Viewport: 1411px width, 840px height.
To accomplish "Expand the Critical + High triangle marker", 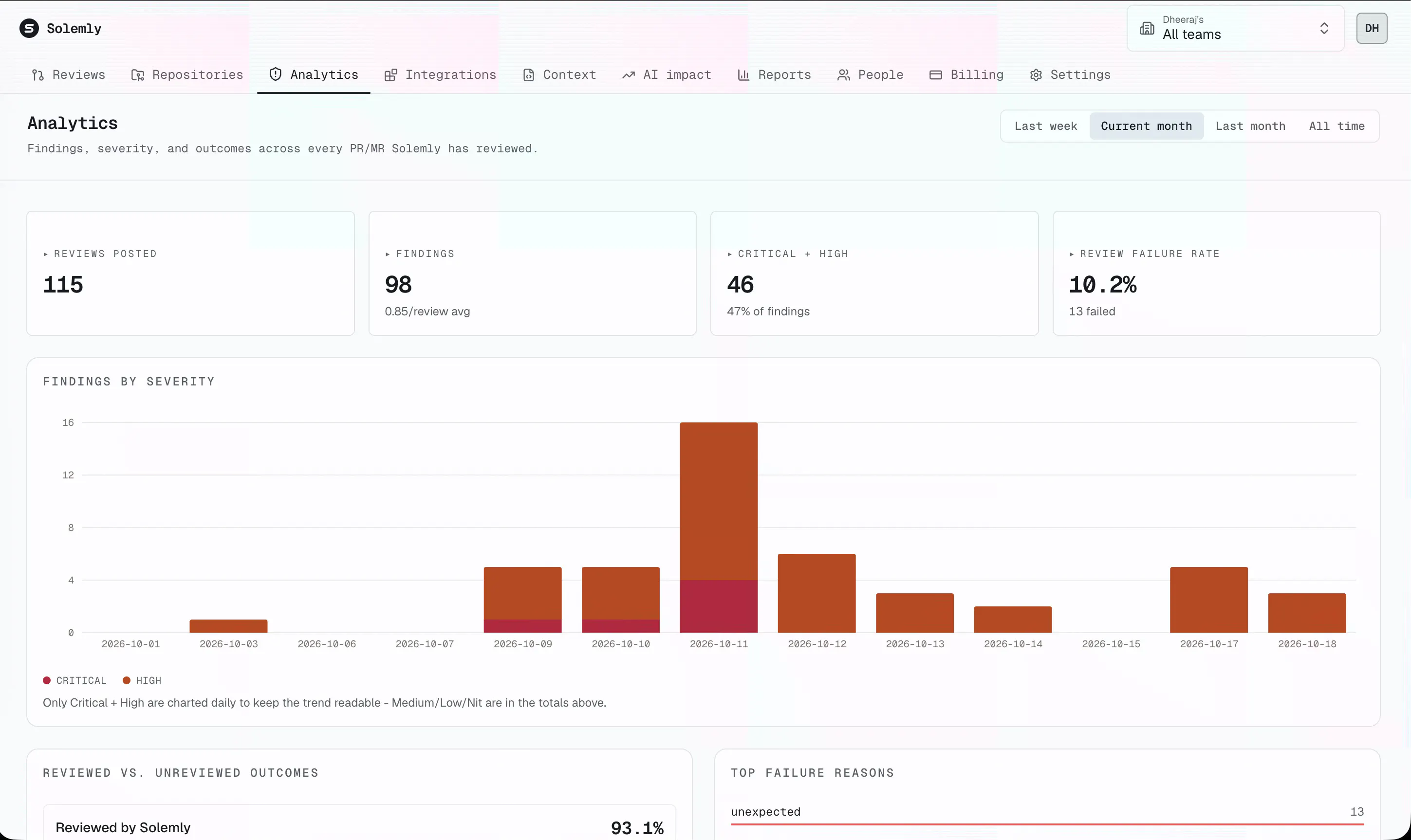I will click(x=729, y=254).
